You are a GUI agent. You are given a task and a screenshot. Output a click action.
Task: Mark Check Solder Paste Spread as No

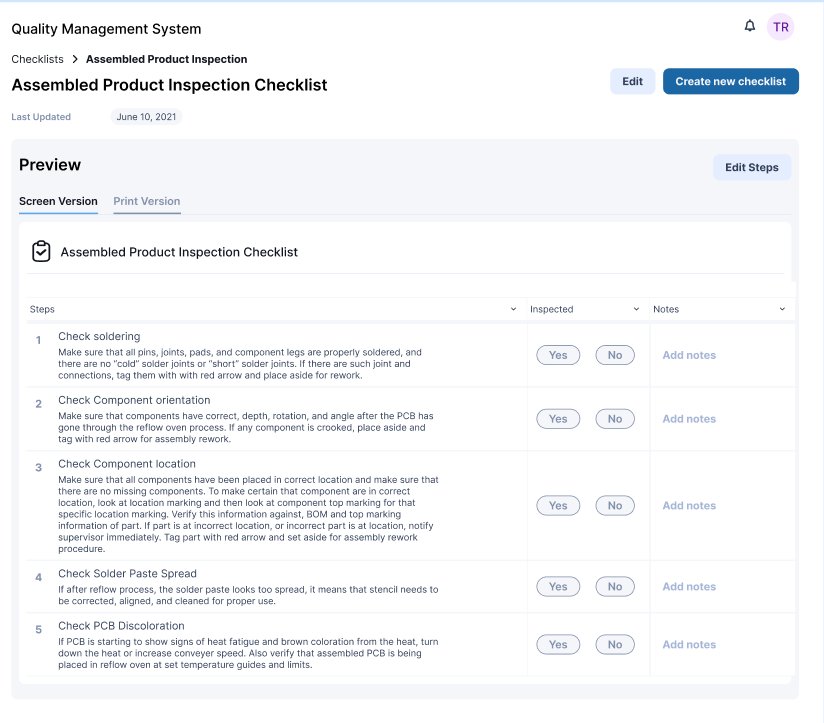pos(614,587)
